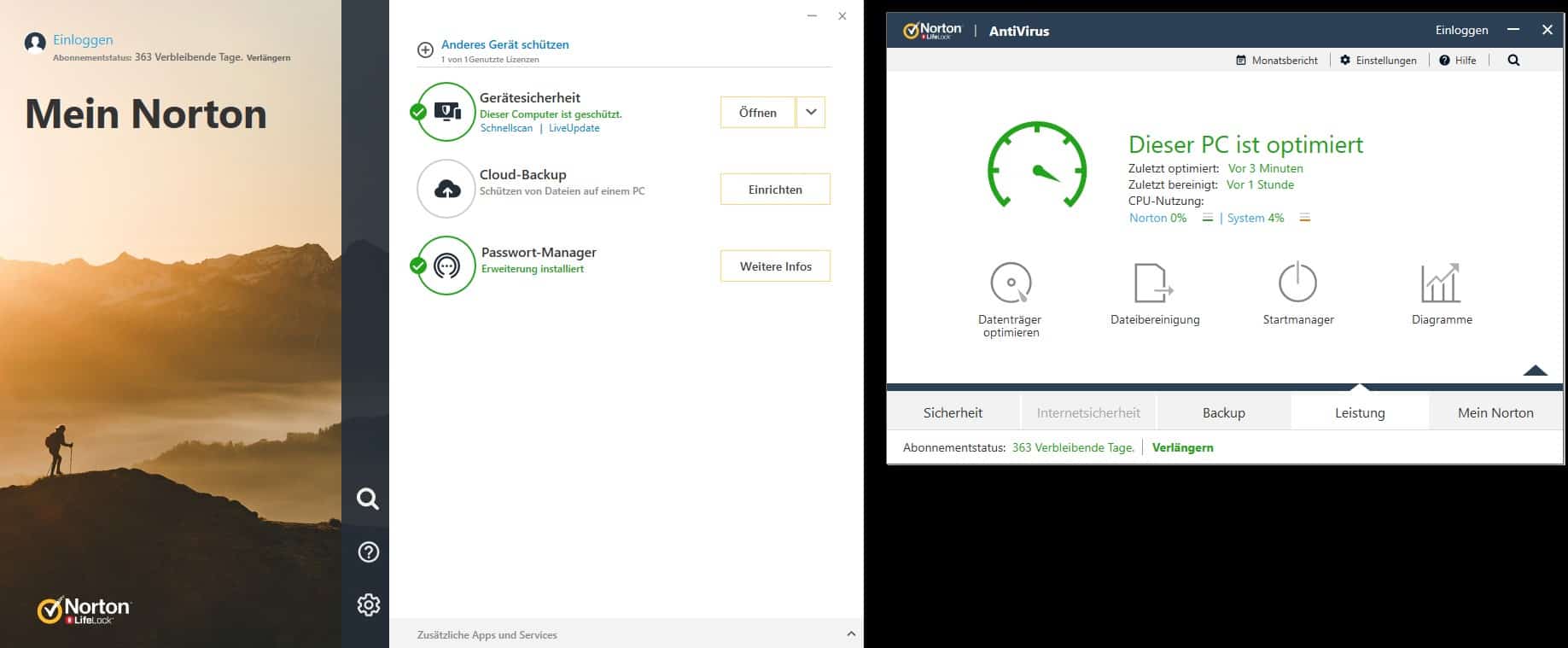Minimize the Mein Norton window
Viewport: 1568px width, 648px height.
click(x=812, y=16)
